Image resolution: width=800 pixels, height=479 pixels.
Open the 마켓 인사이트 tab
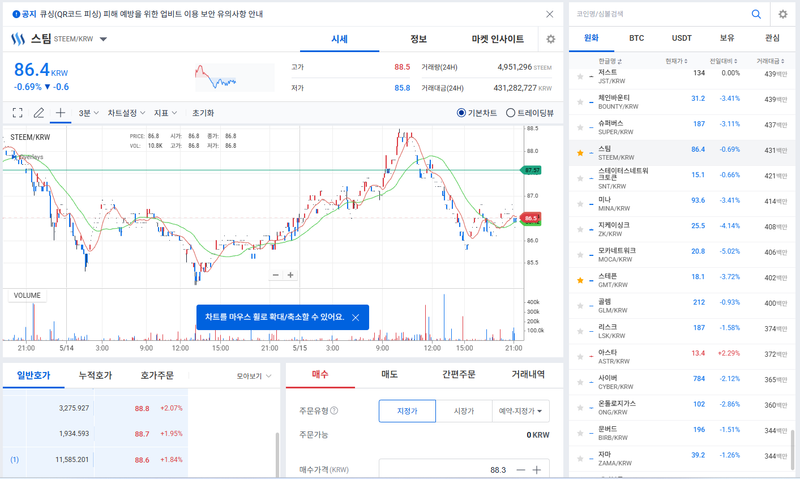click(x=497, y=39)
